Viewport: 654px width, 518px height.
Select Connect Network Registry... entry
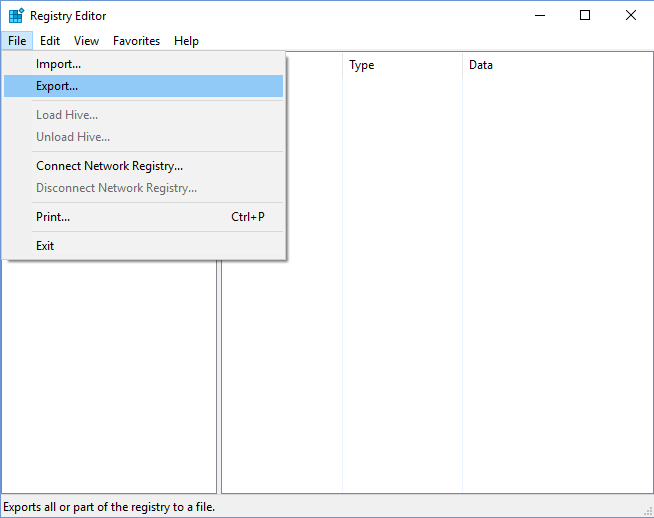(x=143, y=166)
